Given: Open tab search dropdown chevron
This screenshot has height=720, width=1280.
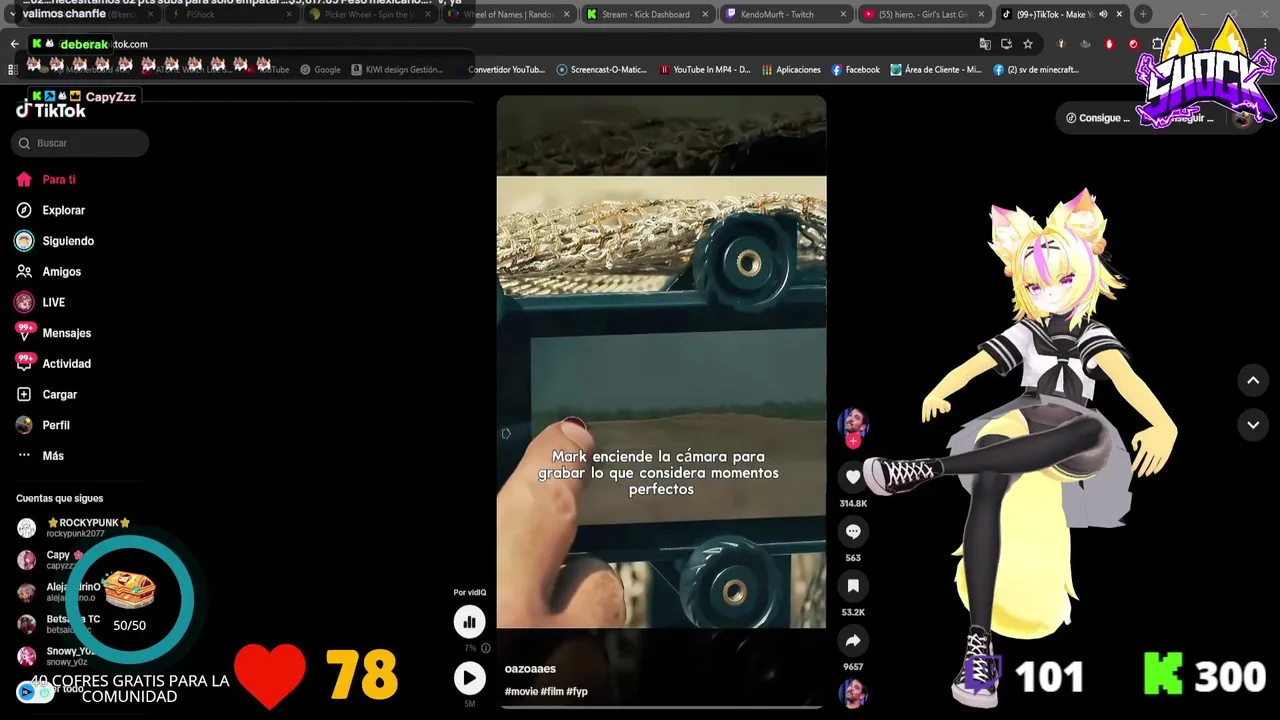Looking at the screenshot, I should (x=13, y=15).
